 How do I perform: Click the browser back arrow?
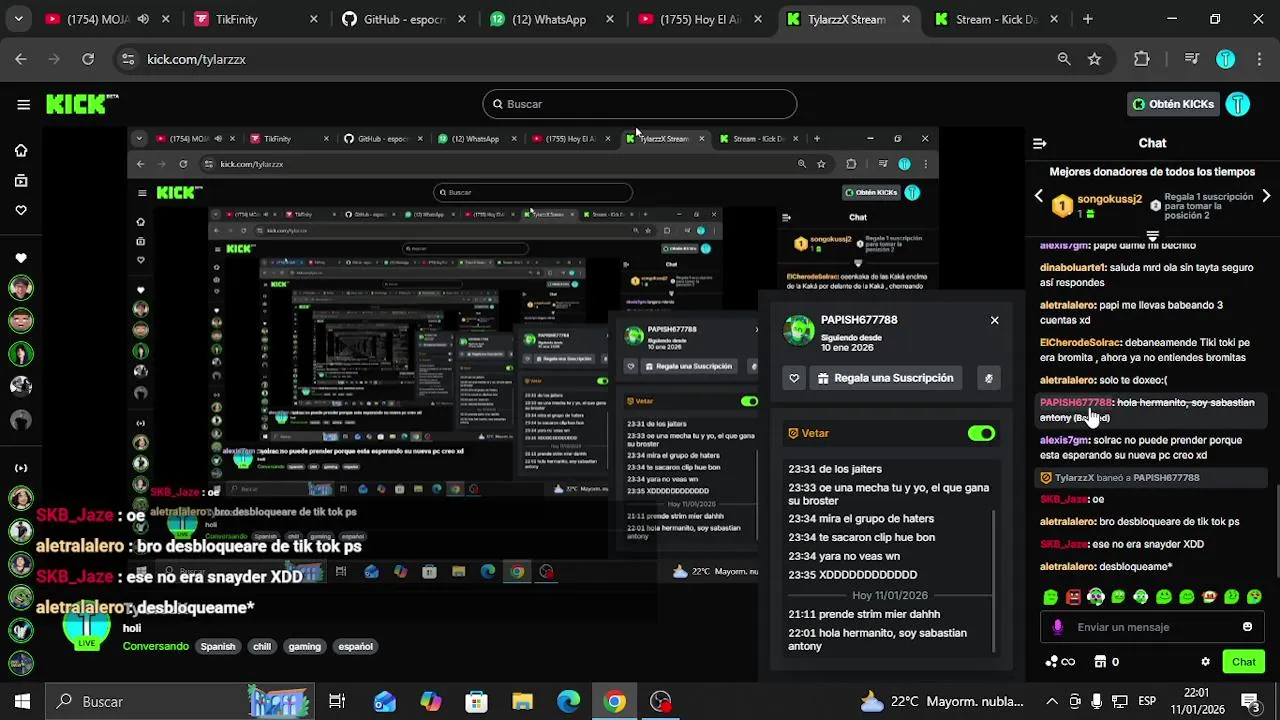click(x=21, y=59)
